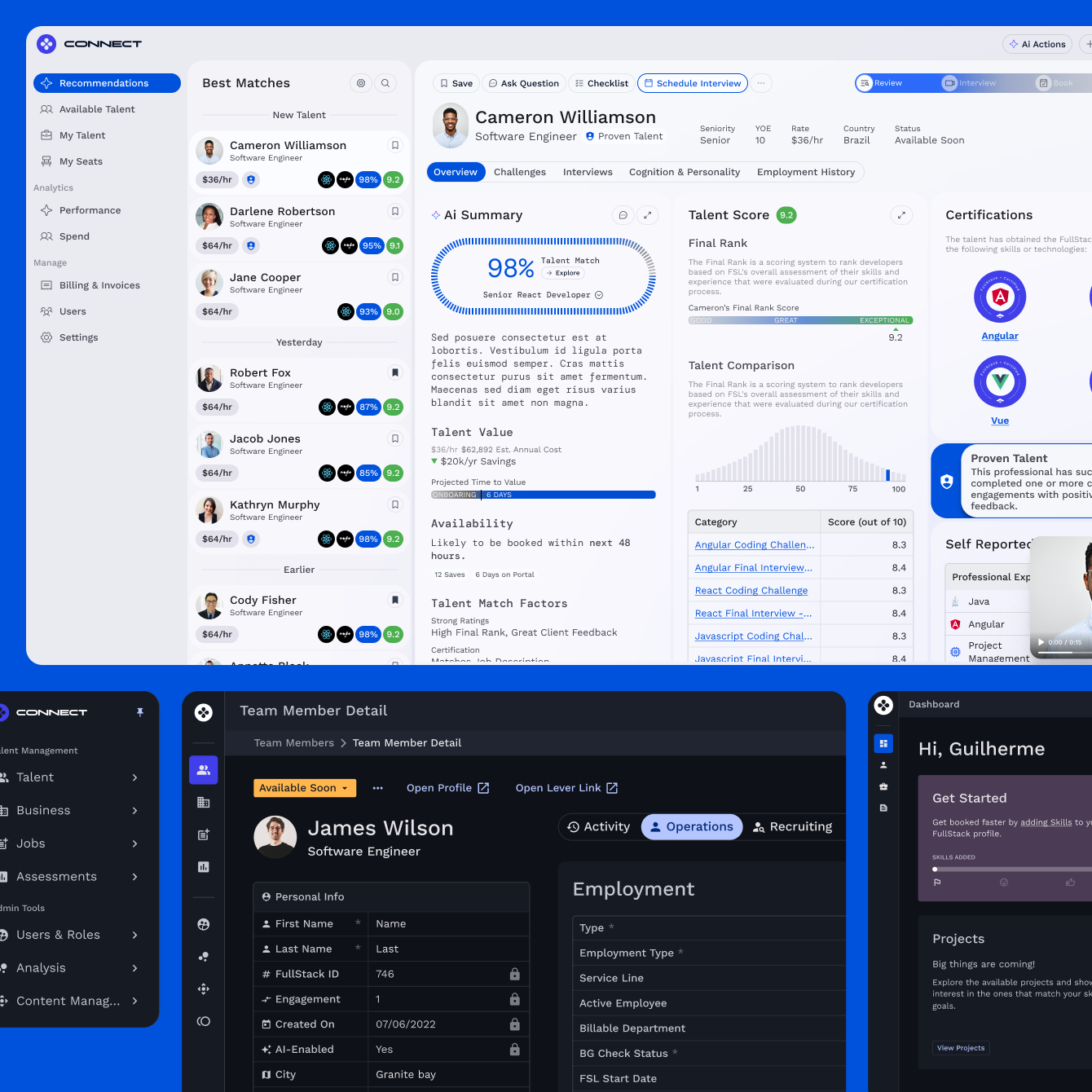Image resolution: width=1092 pixels, height=1092 pixels.
Task: Switch to the Challenges tab
Action: (x=520, y=172)
